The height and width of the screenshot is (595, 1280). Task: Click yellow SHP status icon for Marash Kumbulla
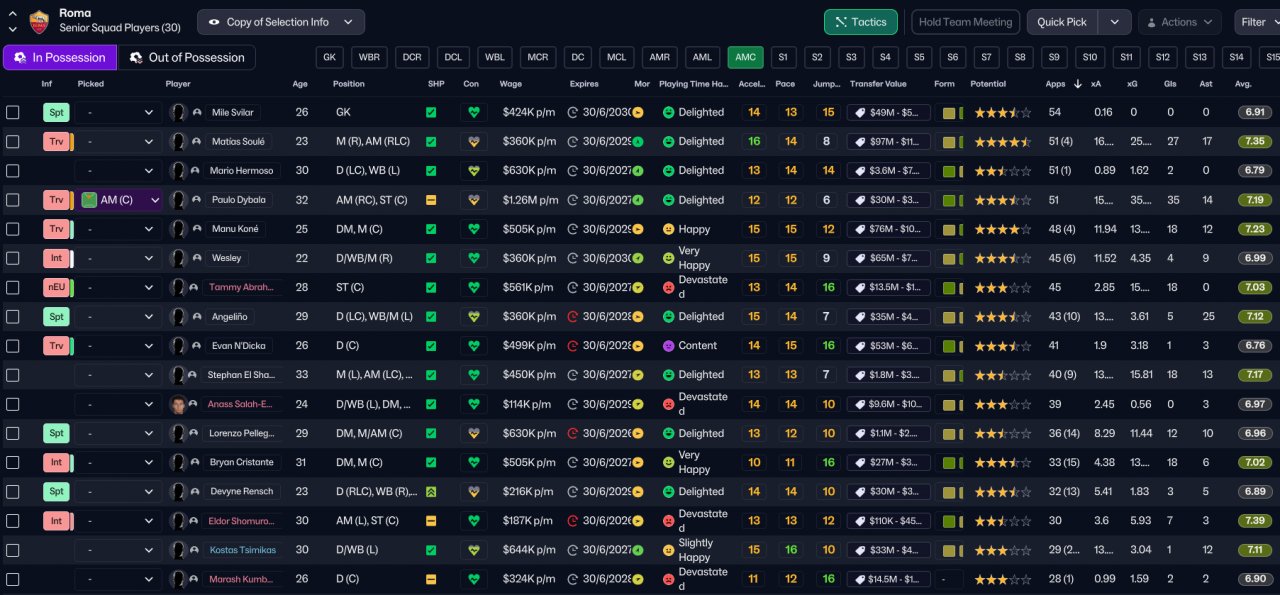(431, 579)
